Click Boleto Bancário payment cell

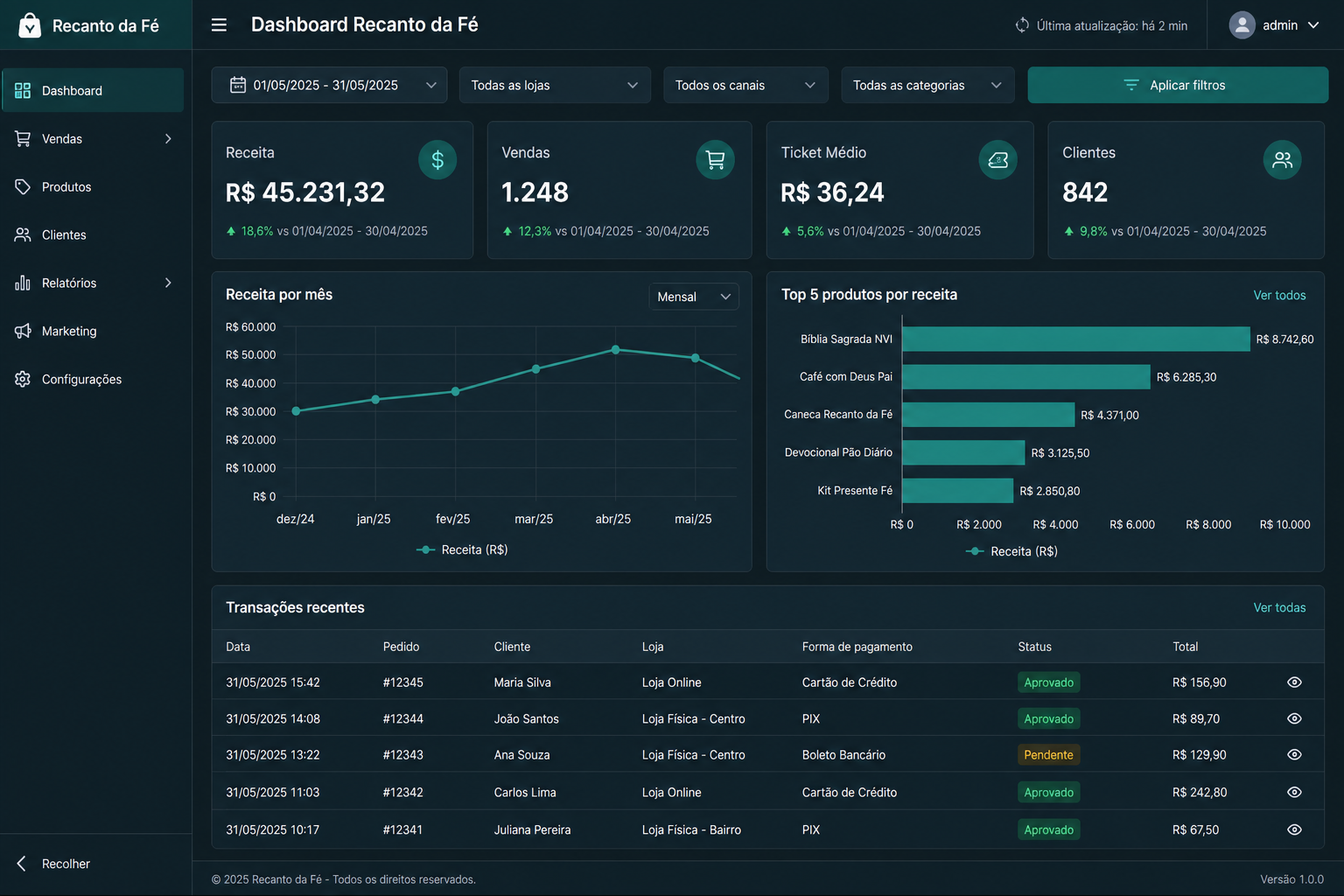click(x=843, y=754)
